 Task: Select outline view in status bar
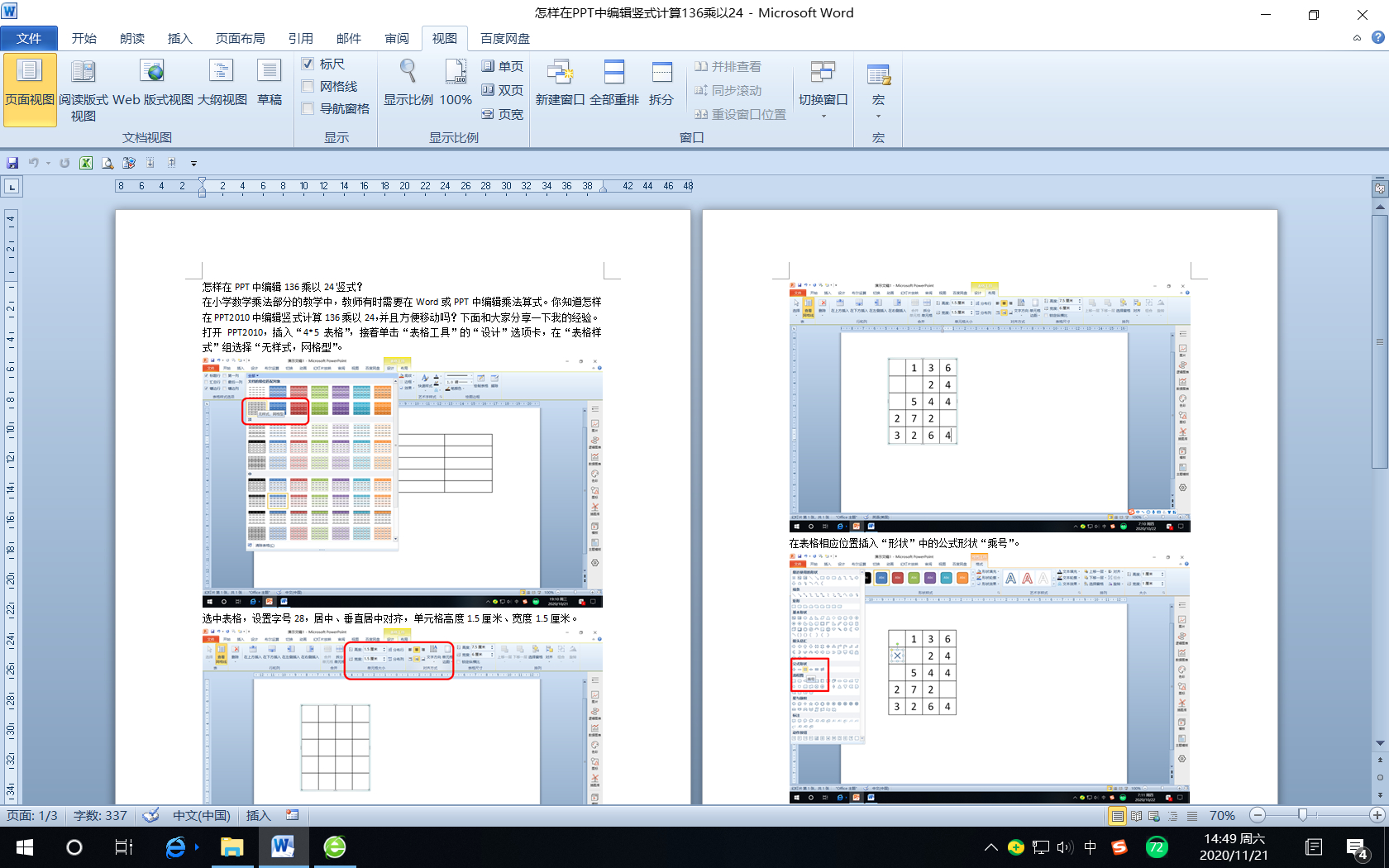coord(1173,816)
